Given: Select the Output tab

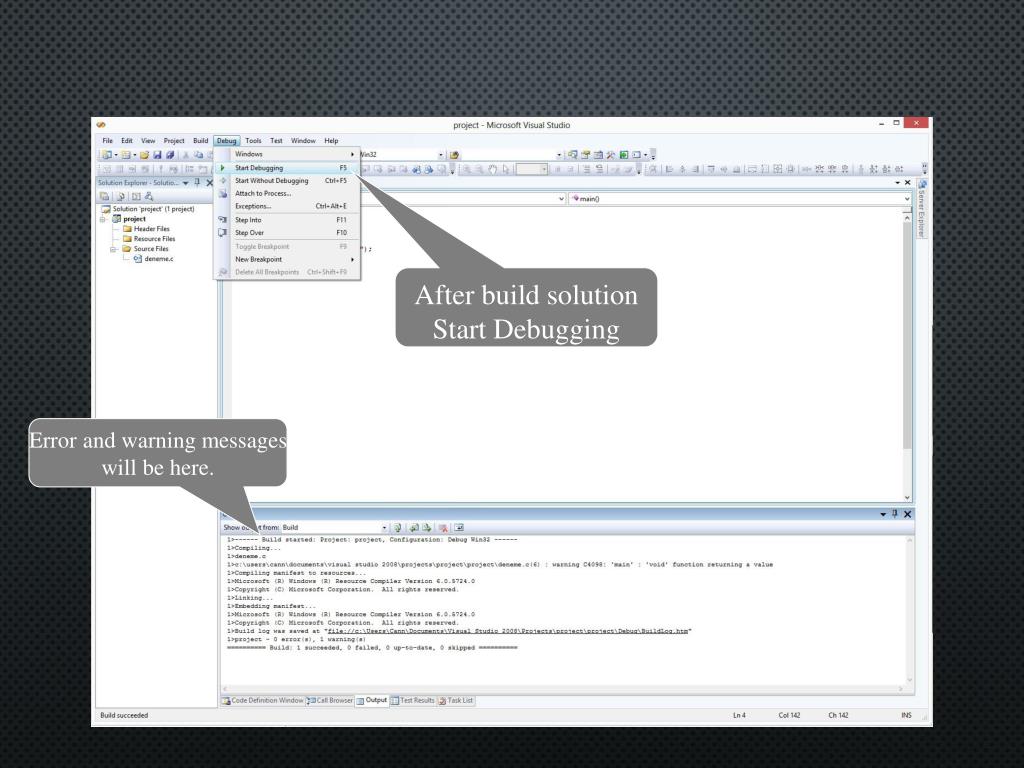Looking at the screenshot, I should (x=372, y=701).
